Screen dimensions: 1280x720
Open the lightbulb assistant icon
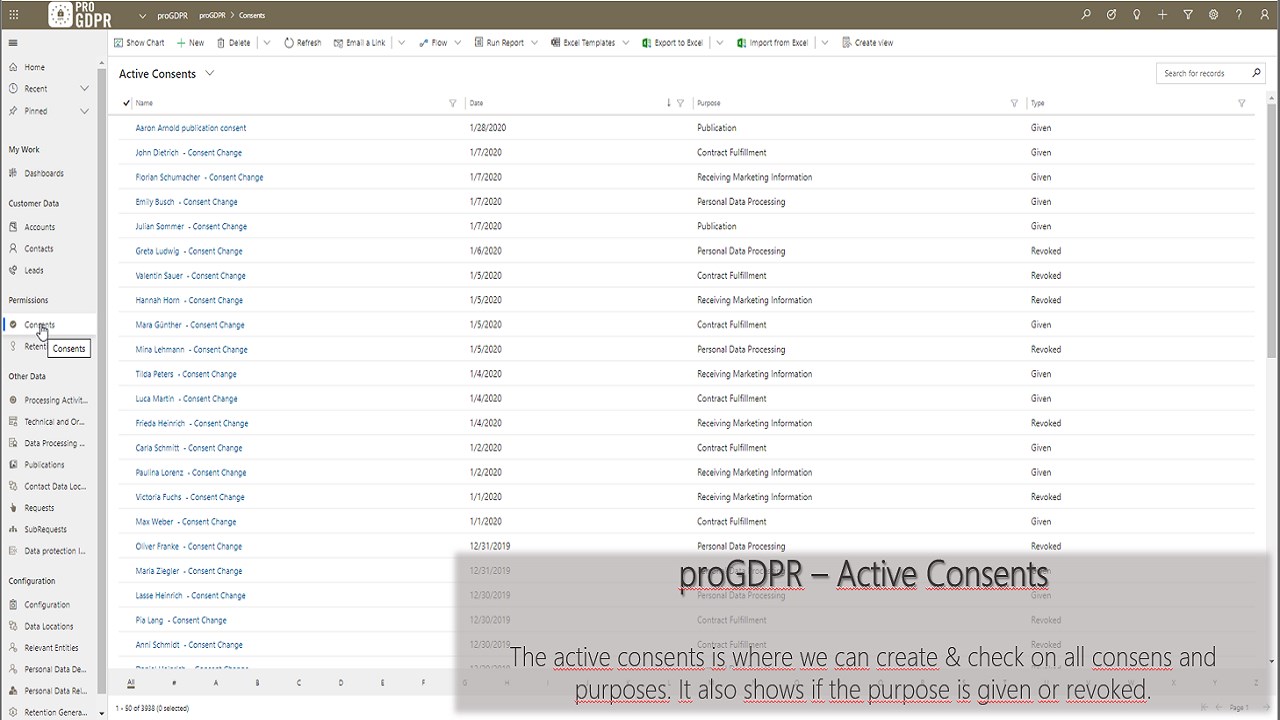pos(1137,15)
